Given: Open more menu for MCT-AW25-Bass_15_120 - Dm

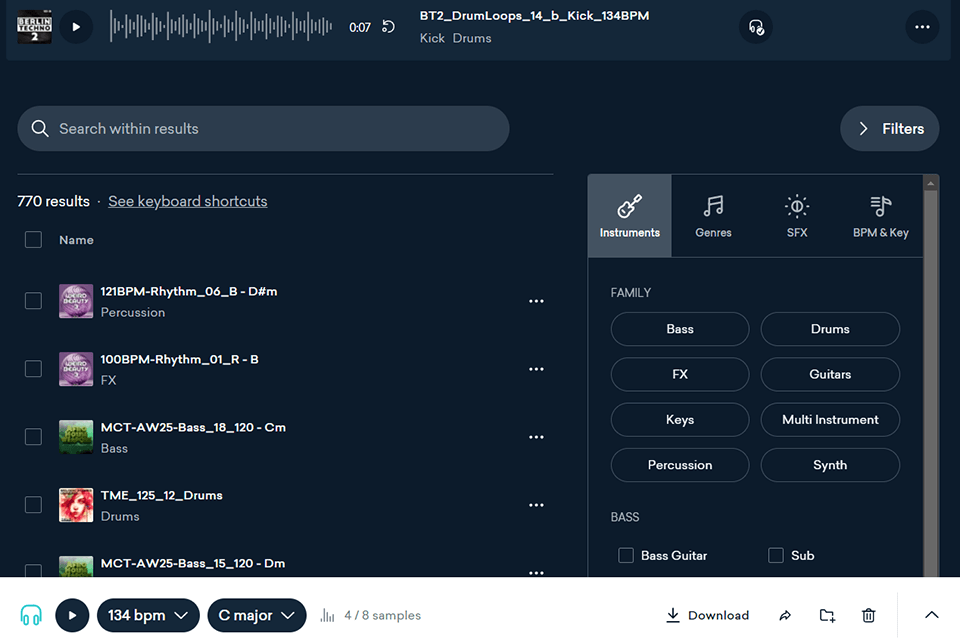Looking at the screenshot, I should pos(536,572).
